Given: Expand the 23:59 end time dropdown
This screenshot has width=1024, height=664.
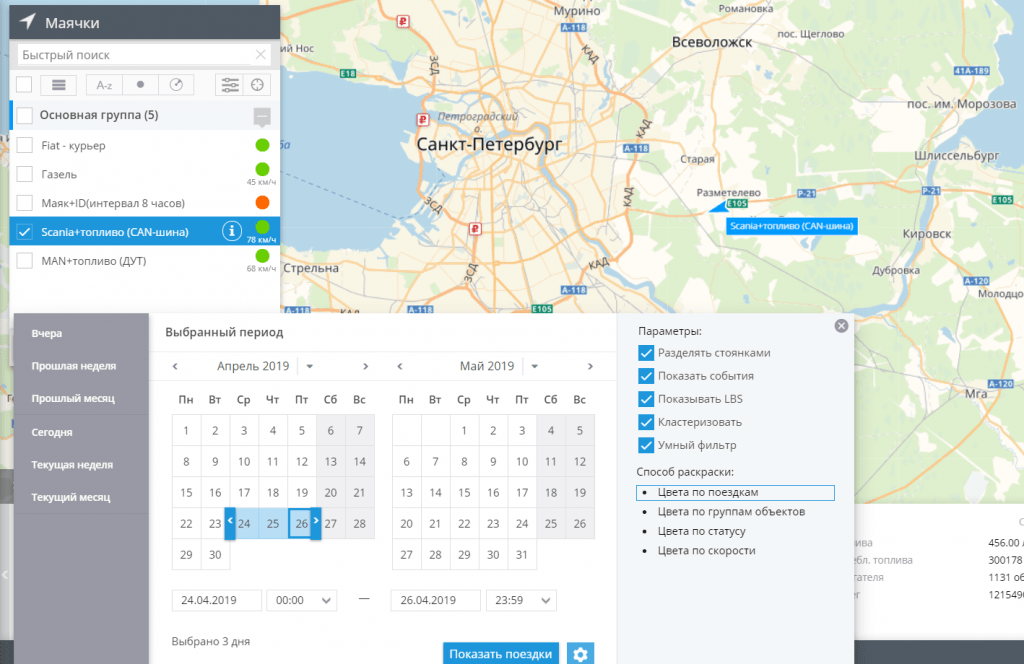Looking at the screenshot, I should (x=545, y=600).
